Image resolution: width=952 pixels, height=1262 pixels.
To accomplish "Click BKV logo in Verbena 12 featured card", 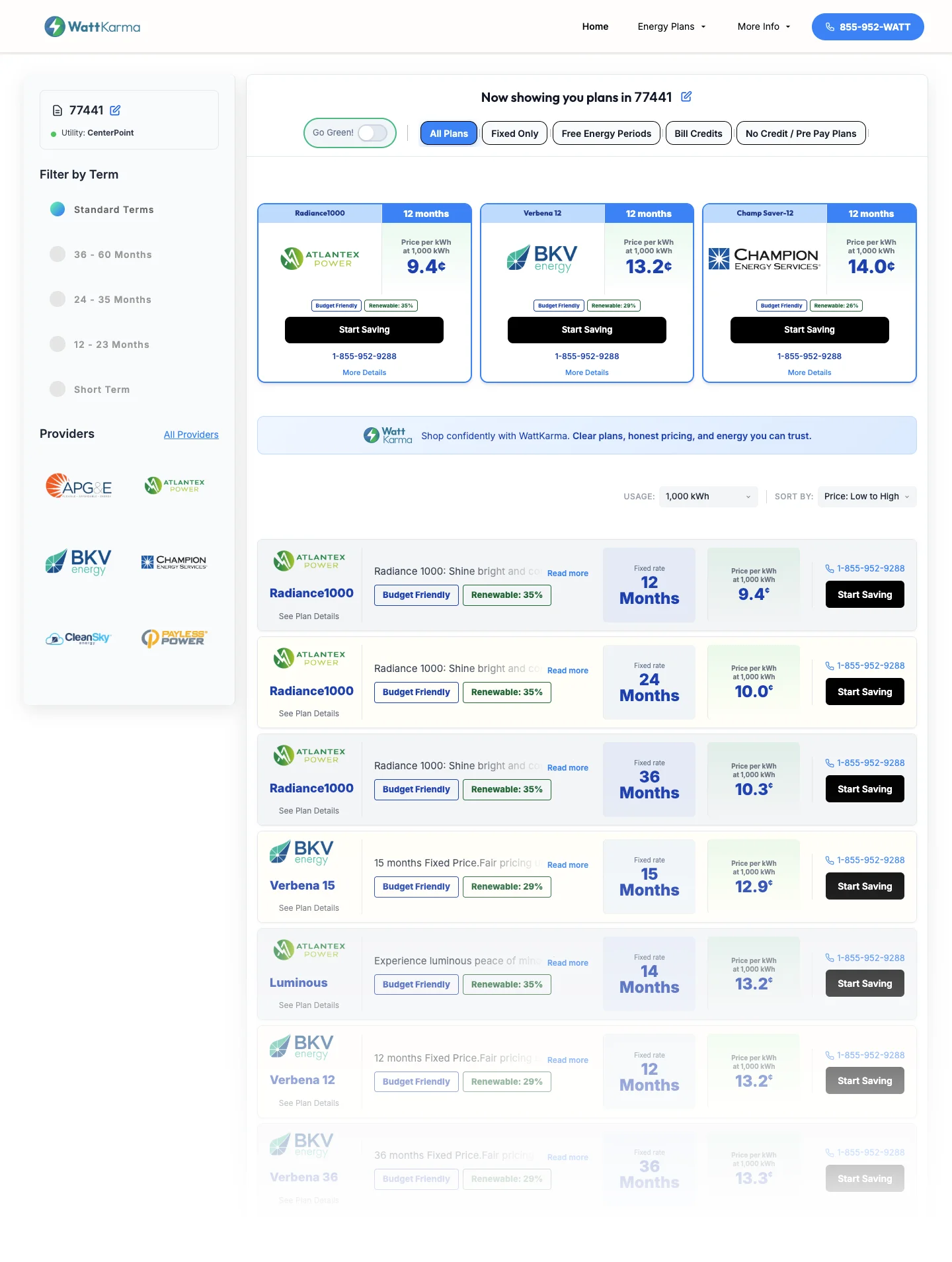I will point(542,259).
